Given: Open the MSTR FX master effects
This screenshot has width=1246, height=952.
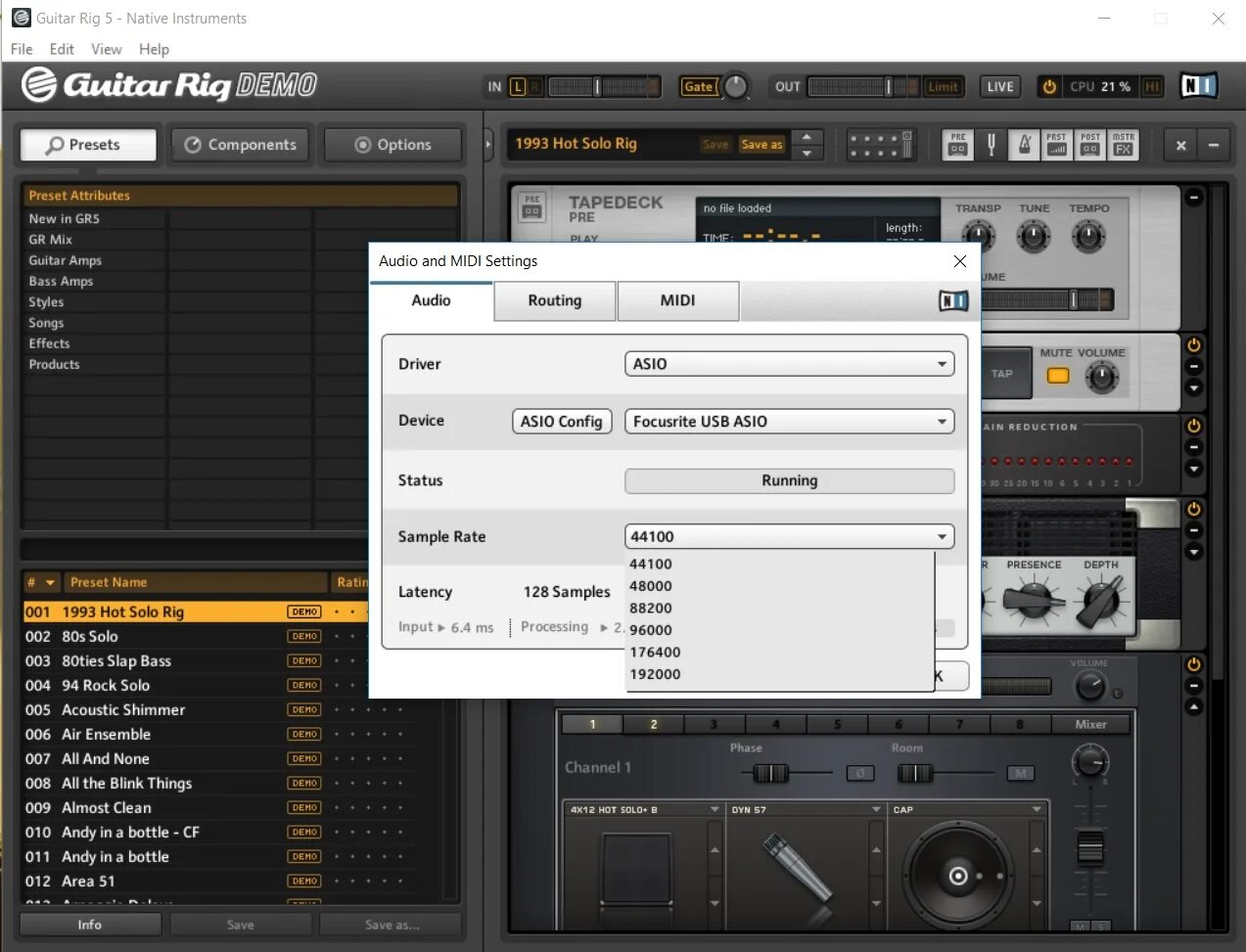Looking at the screenshot, I should [1123, 145].
